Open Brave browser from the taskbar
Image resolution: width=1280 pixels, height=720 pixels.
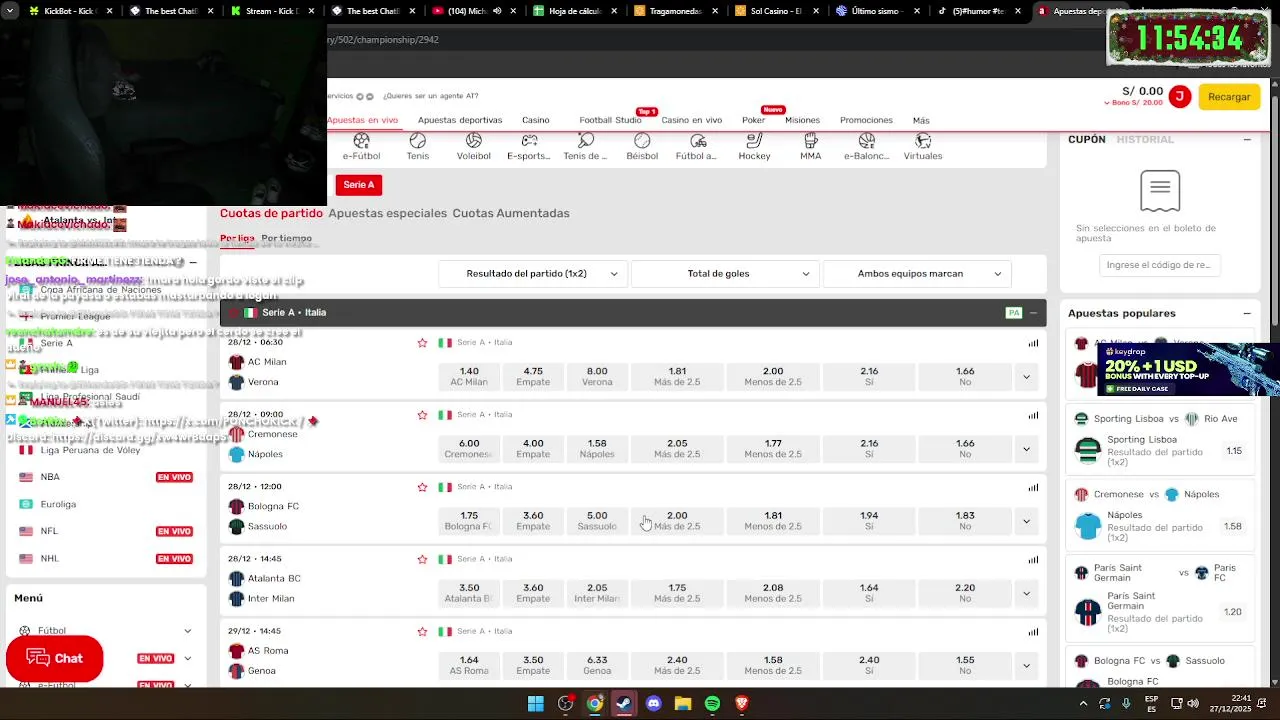pyautogui.click(x=742, y=704)
